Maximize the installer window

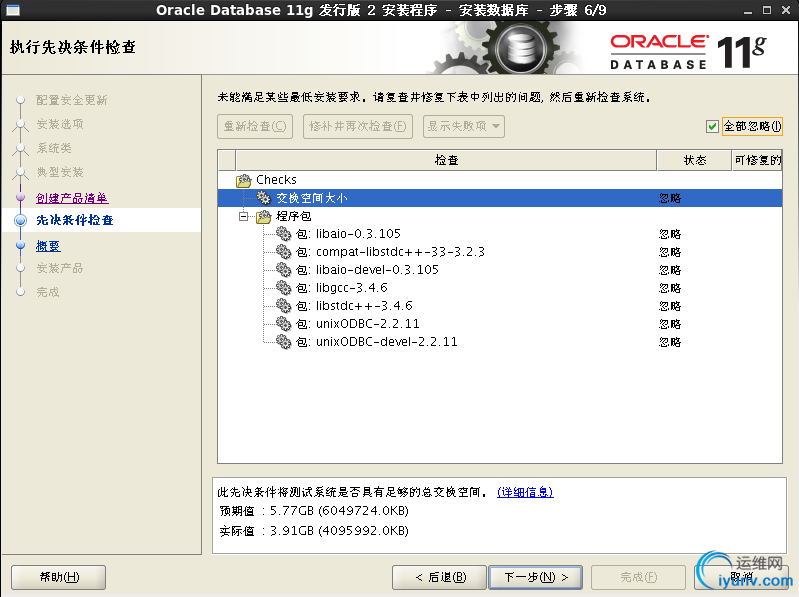(x=766, y=10)
